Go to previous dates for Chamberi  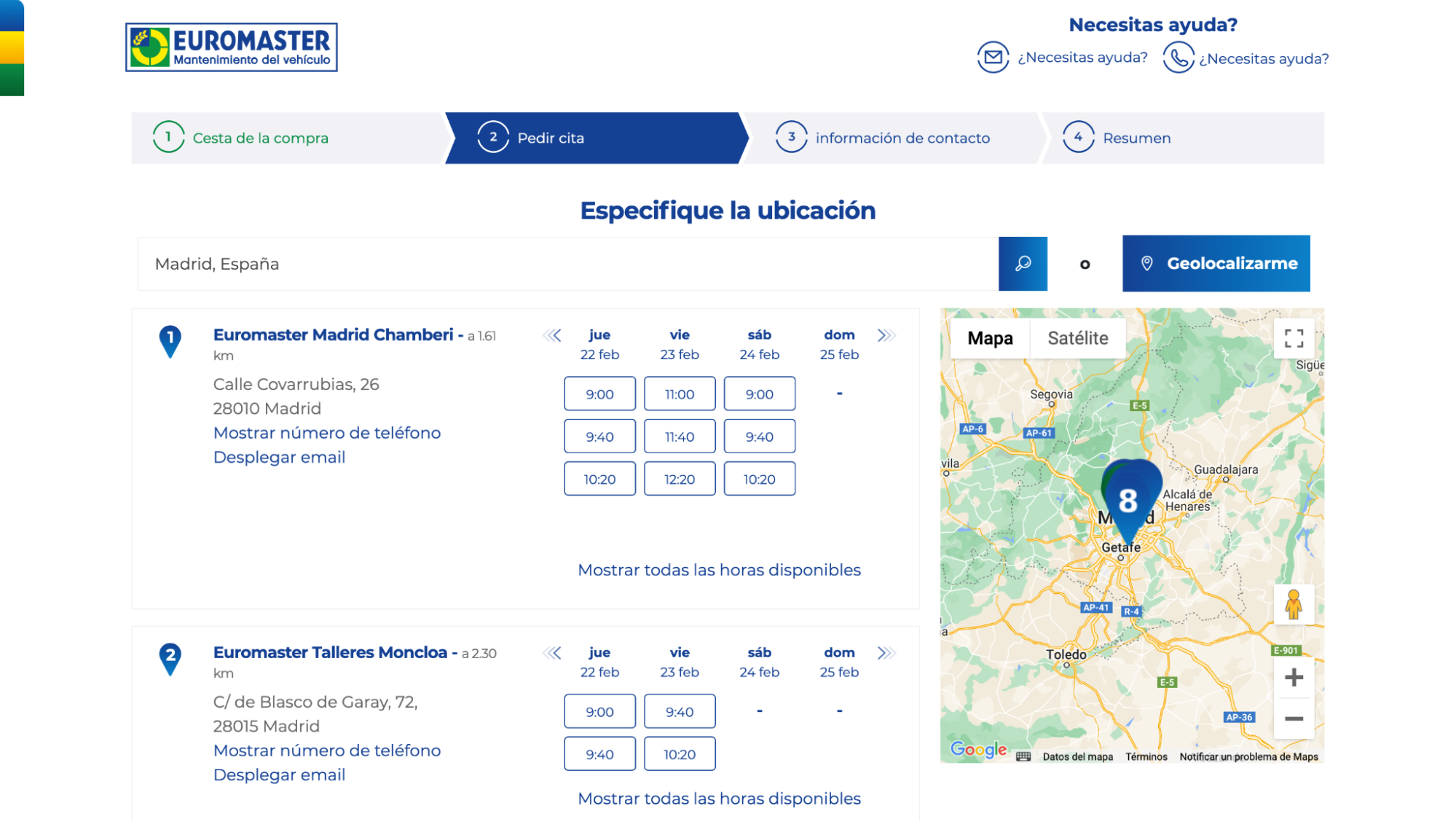(x=552, y=335)
